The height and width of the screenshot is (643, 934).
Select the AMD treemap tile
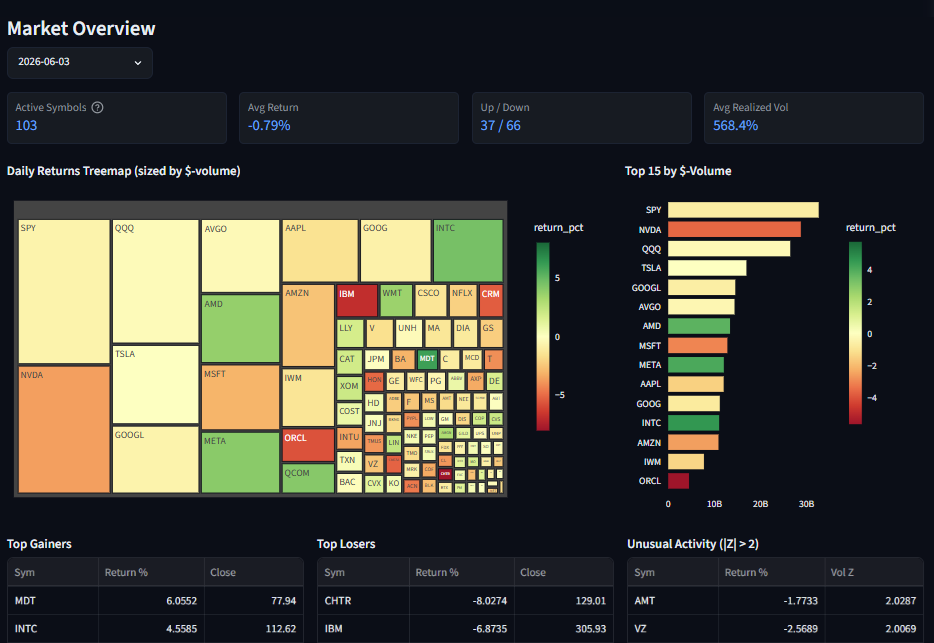tap(240, 328)
